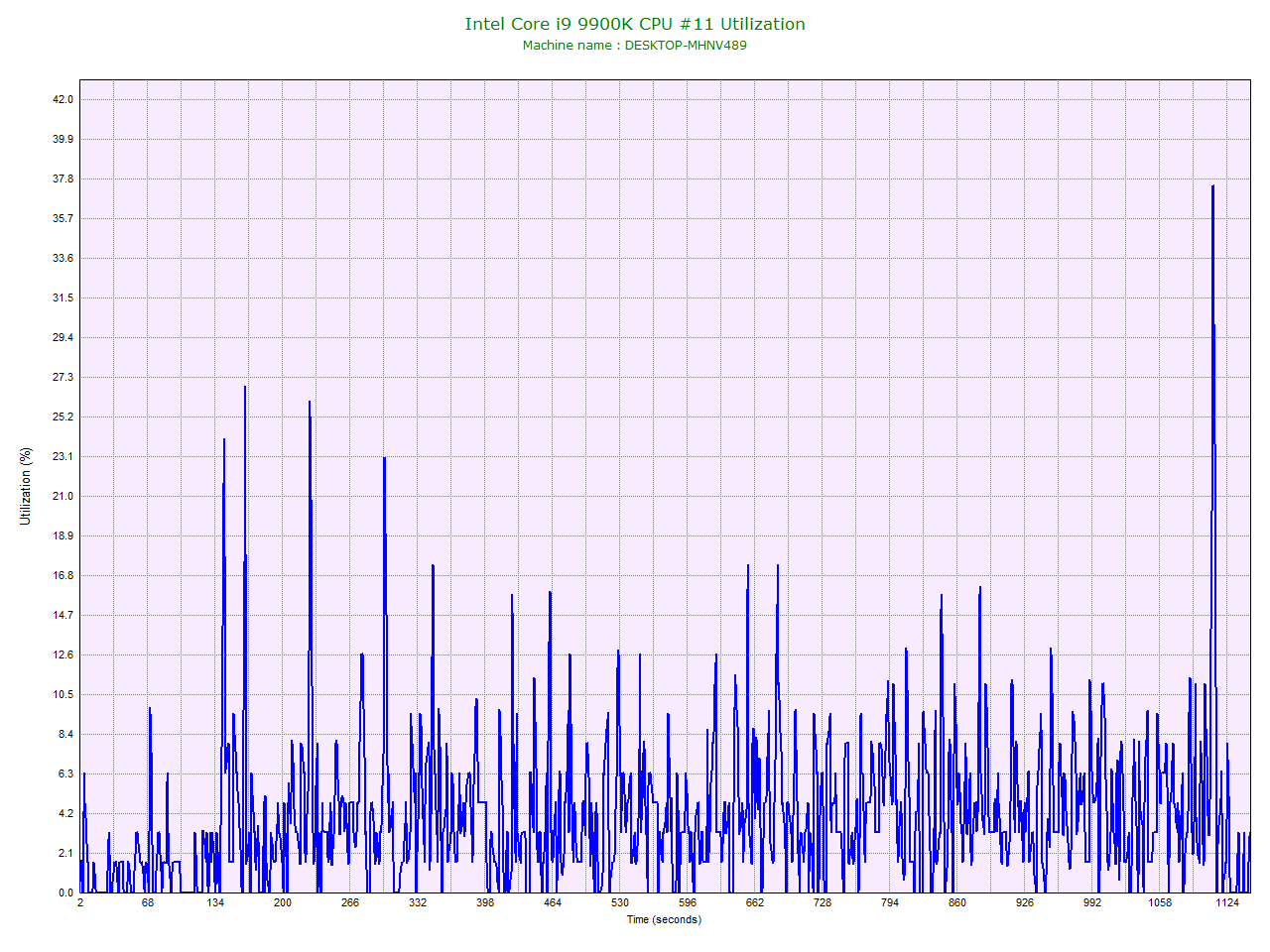This screenshot has width=1270, height=952.
Task: Pick the 21.0 utilization axis label
Action: 63,496
